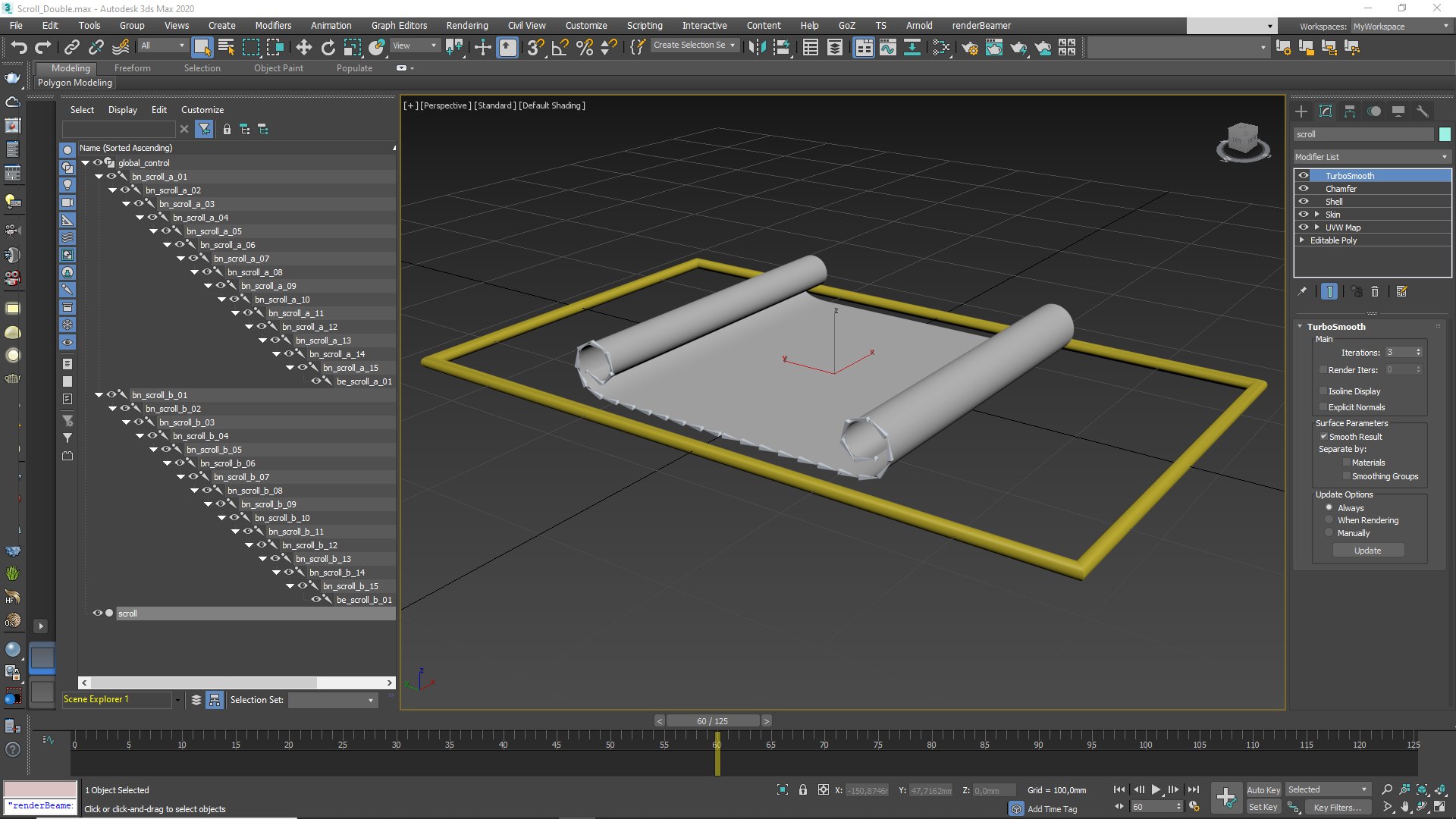The image size is (1456, 819).
Task: Toggle Angle Snap icon in toolbar
Action: click(560, 48)
